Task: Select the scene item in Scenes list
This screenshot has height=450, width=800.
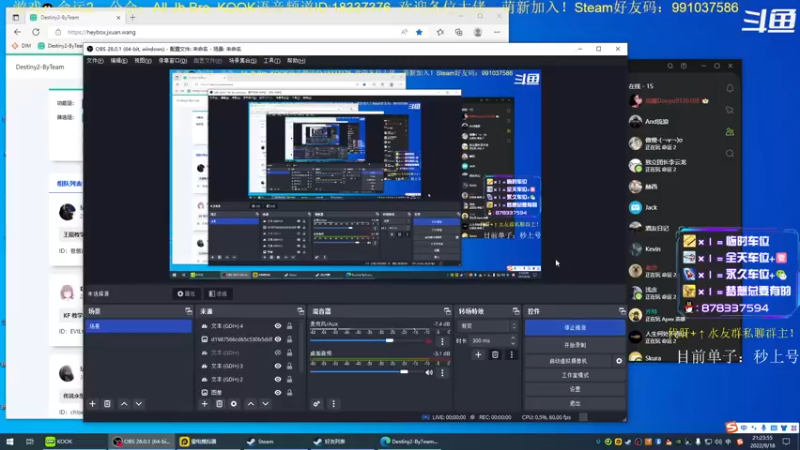Action: [138, 326]
